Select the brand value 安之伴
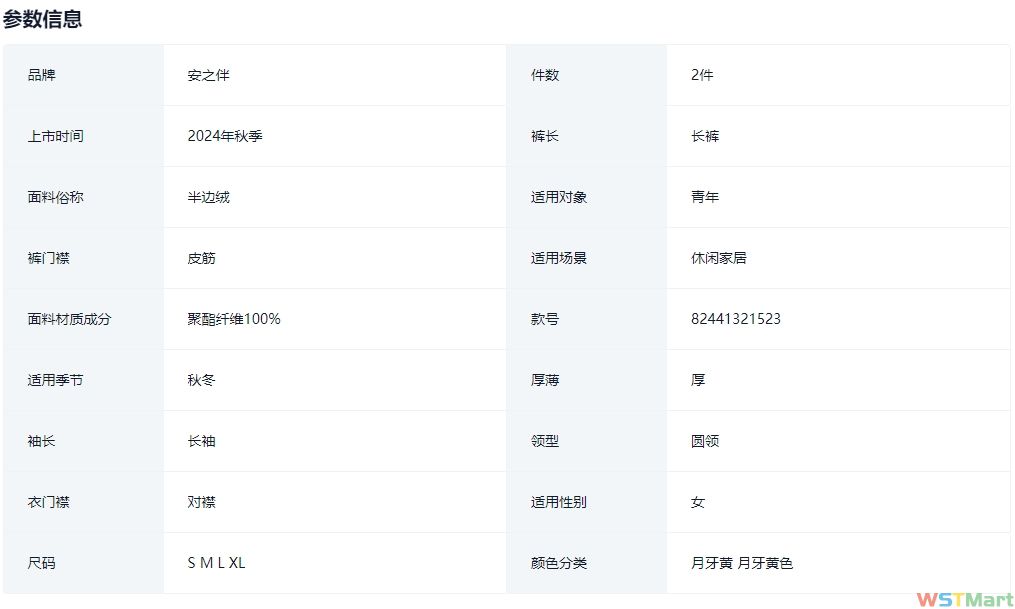The width and height of the screenshot is (1015, 609). 208,75
